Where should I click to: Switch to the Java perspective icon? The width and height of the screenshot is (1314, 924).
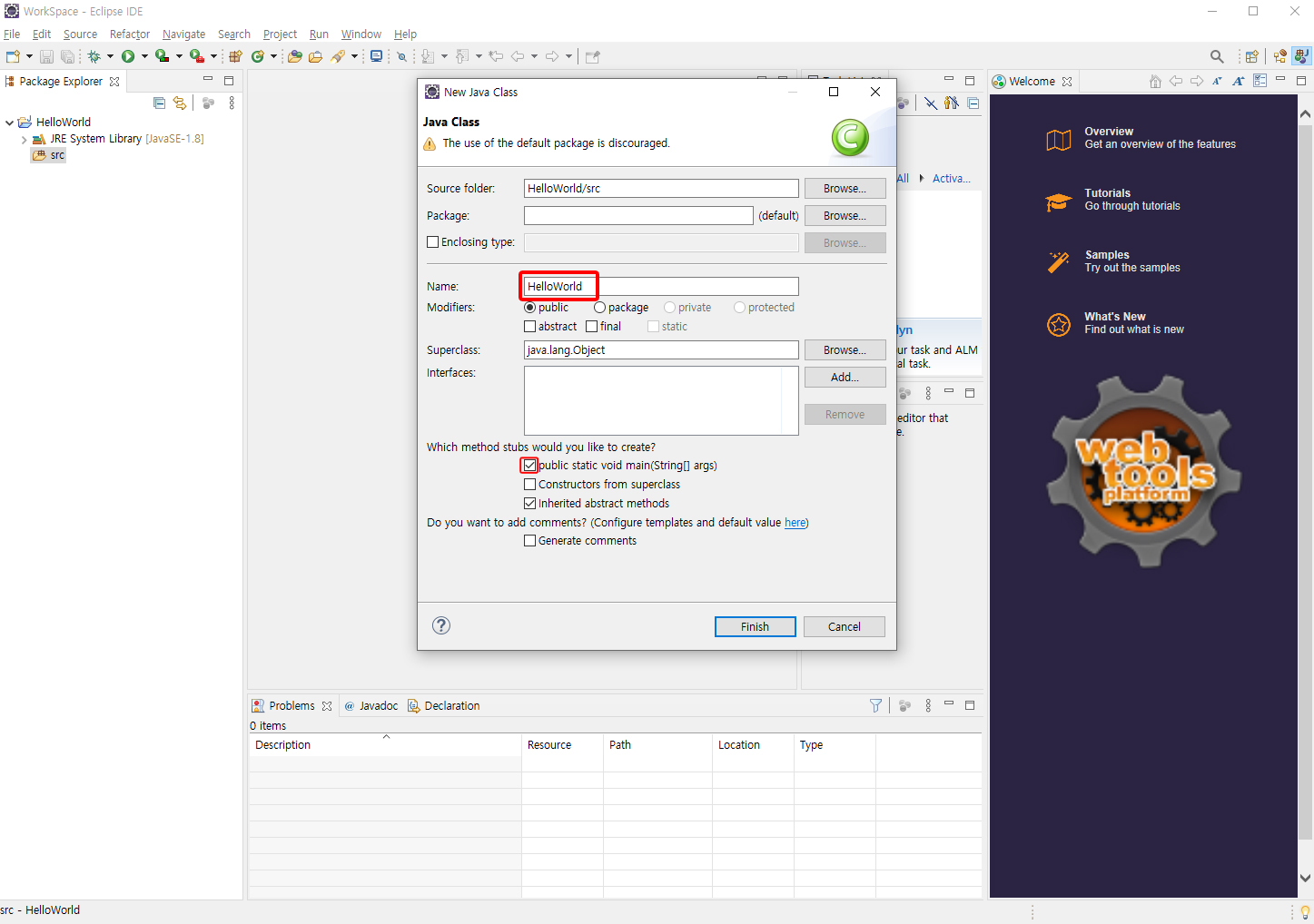[1301, 56]
